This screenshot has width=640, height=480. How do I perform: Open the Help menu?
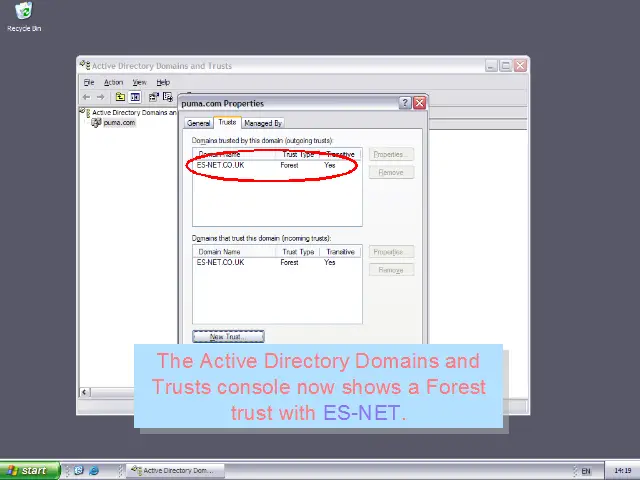tap(163, 82)
